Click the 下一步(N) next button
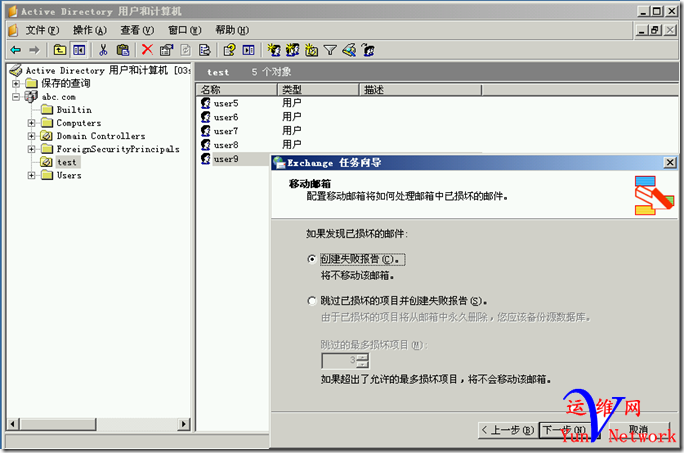 (569, 430)
